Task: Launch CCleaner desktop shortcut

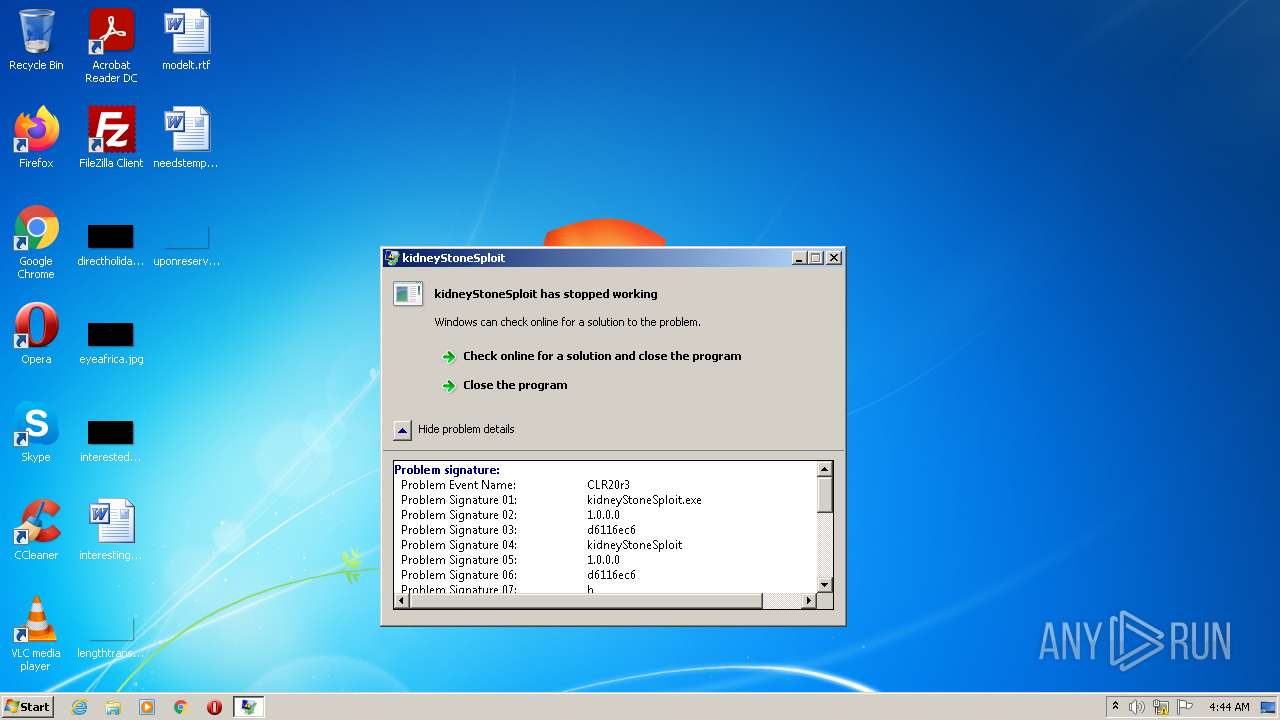Action: 36,530
